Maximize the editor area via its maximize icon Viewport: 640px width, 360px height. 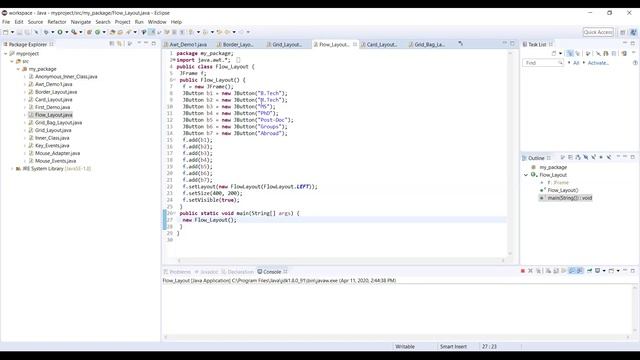click(x=512, y=44)
